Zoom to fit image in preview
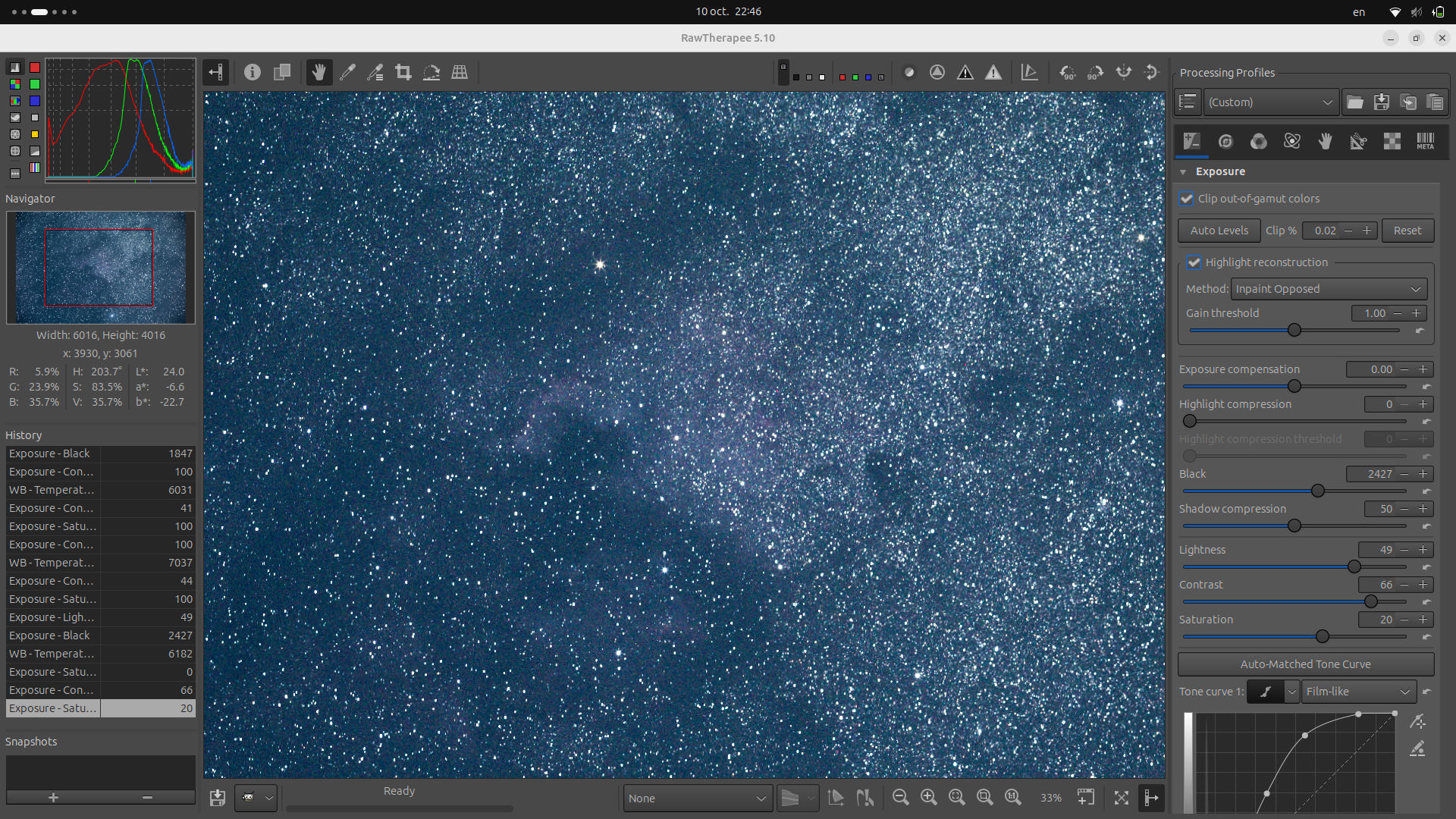The image size is (1456, 819). pyautogui.click(x=957, y=797)
